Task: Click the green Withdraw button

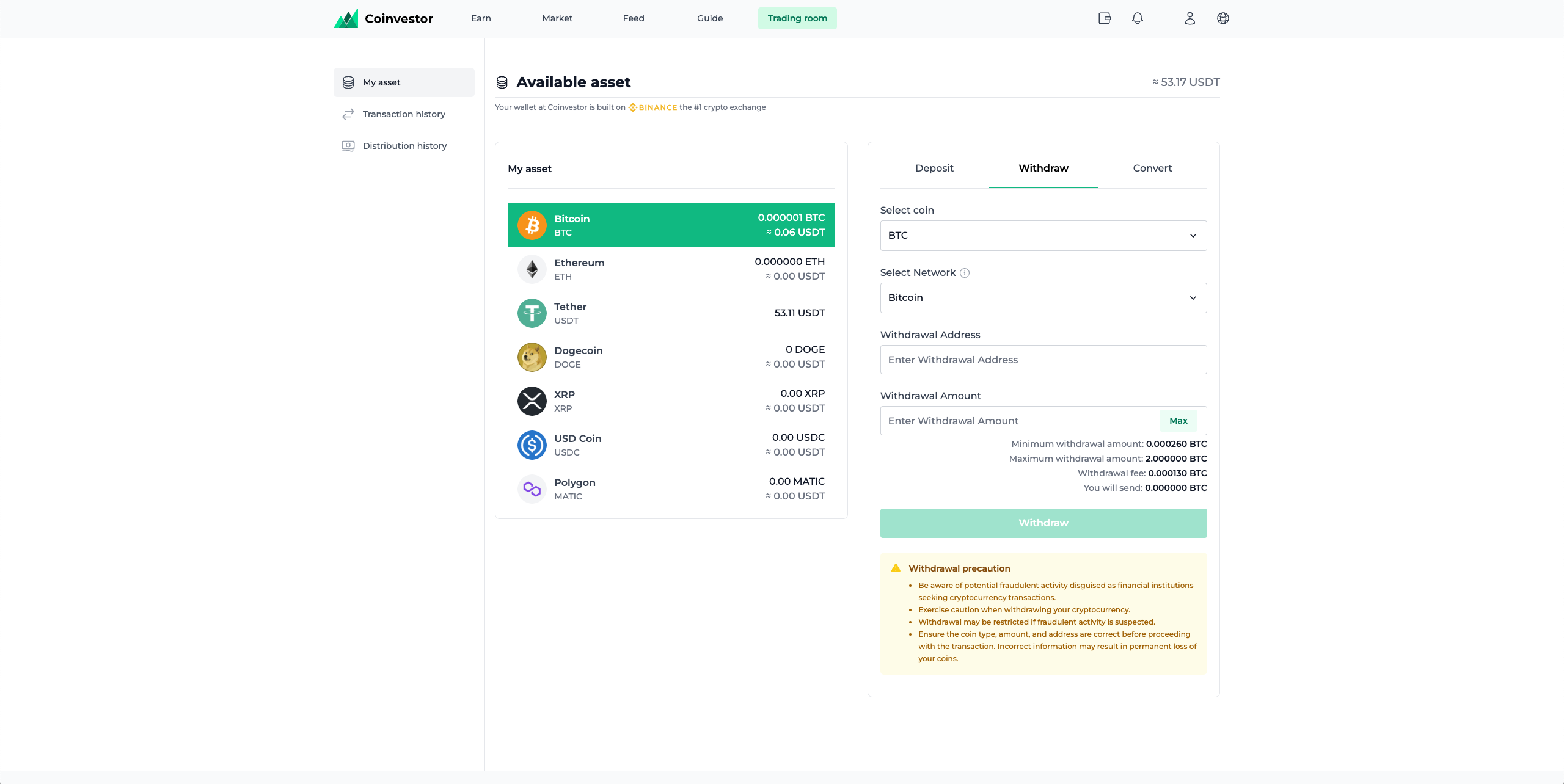Action: (1043, 523)
